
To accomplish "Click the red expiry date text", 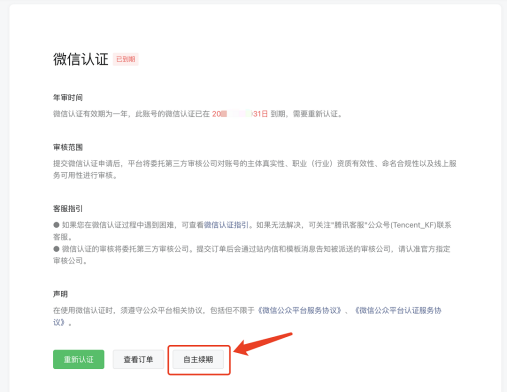I will [x=240, y=114].
